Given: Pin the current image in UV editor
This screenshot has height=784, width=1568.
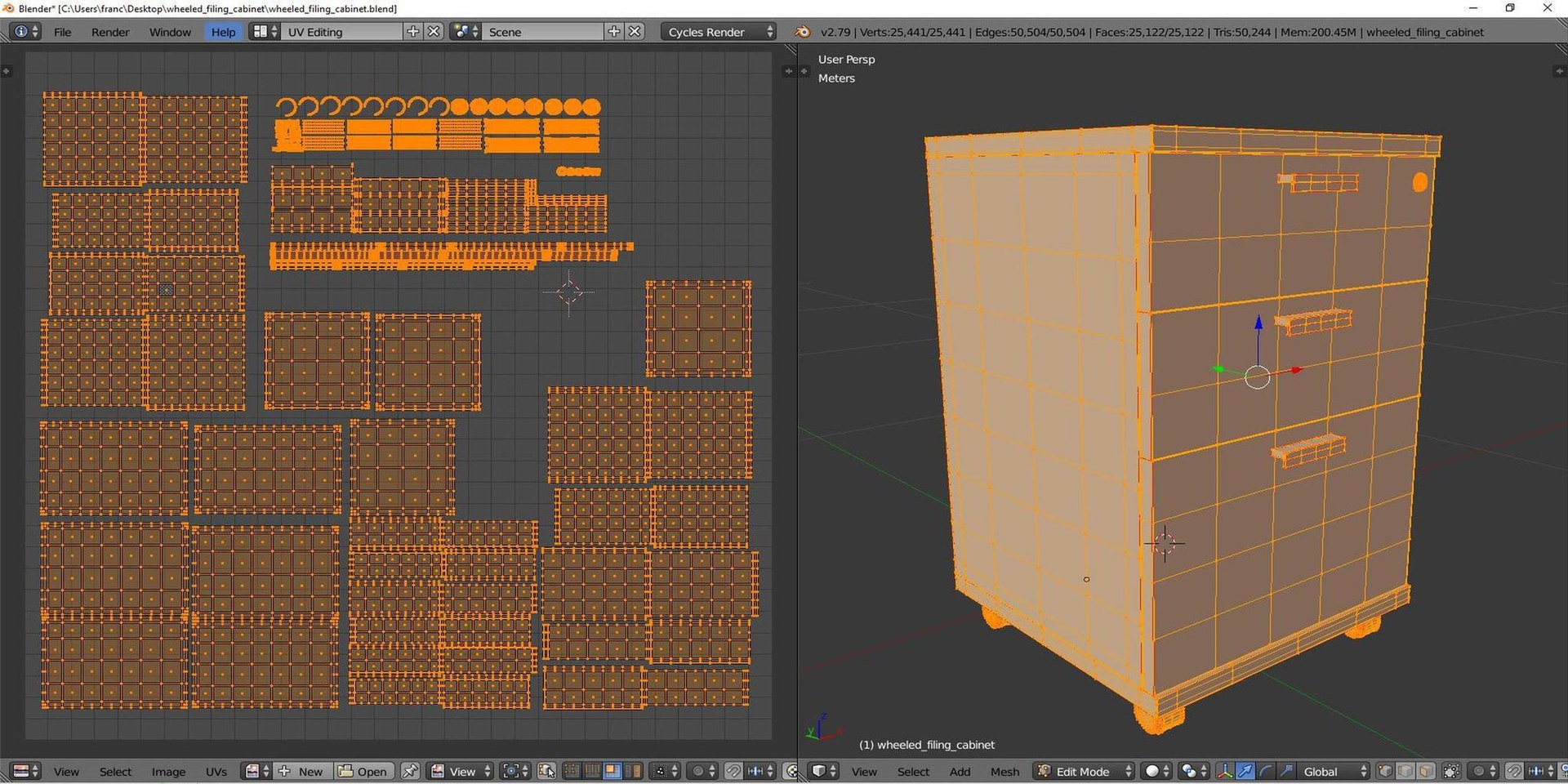Looking at the screenshot, I should click(411, 771).
